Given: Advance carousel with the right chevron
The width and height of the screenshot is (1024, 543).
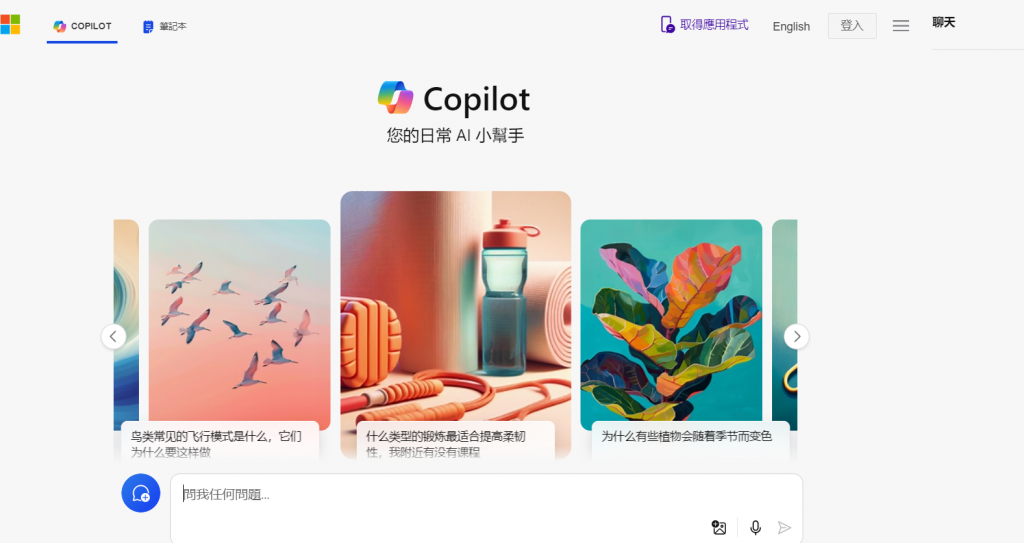Looking at the screenshot, I should point(796,337).
